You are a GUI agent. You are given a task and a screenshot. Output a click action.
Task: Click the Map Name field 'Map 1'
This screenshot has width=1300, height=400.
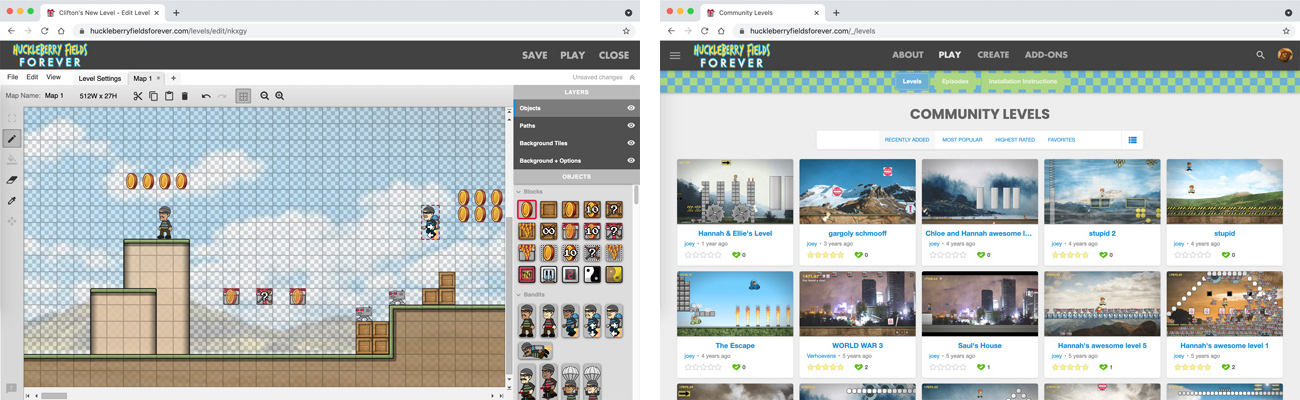point(54,96)
